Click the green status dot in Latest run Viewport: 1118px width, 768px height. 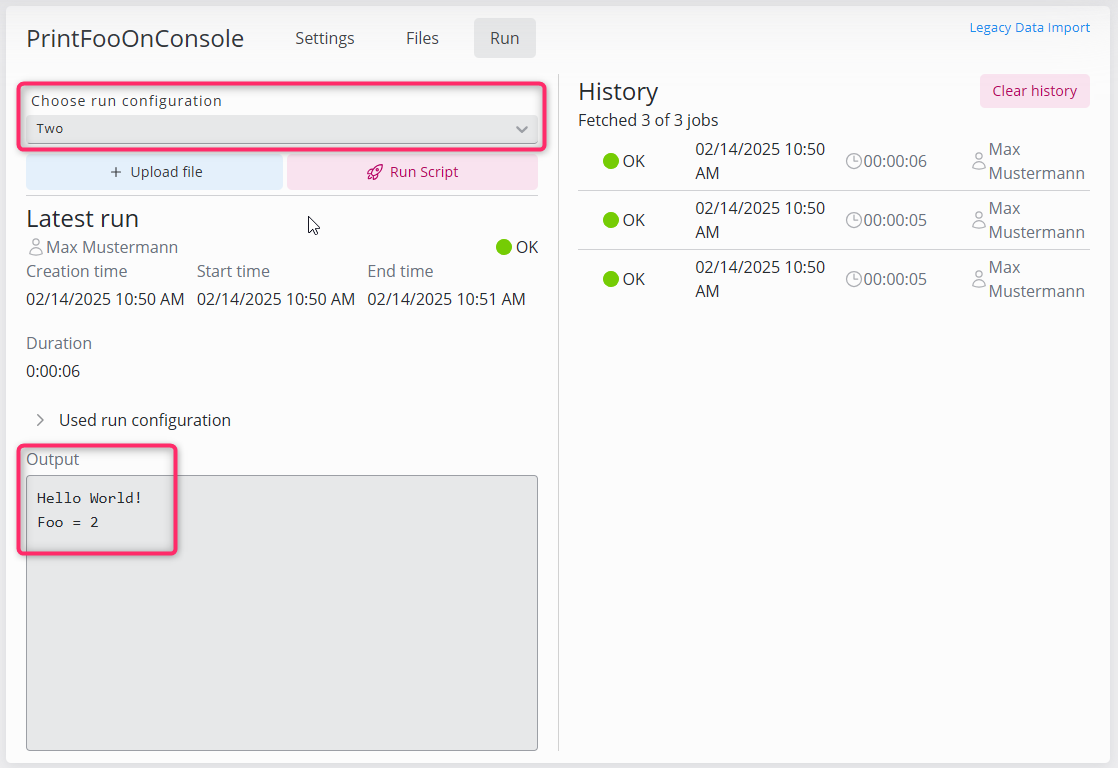click(x=504, y=247)
